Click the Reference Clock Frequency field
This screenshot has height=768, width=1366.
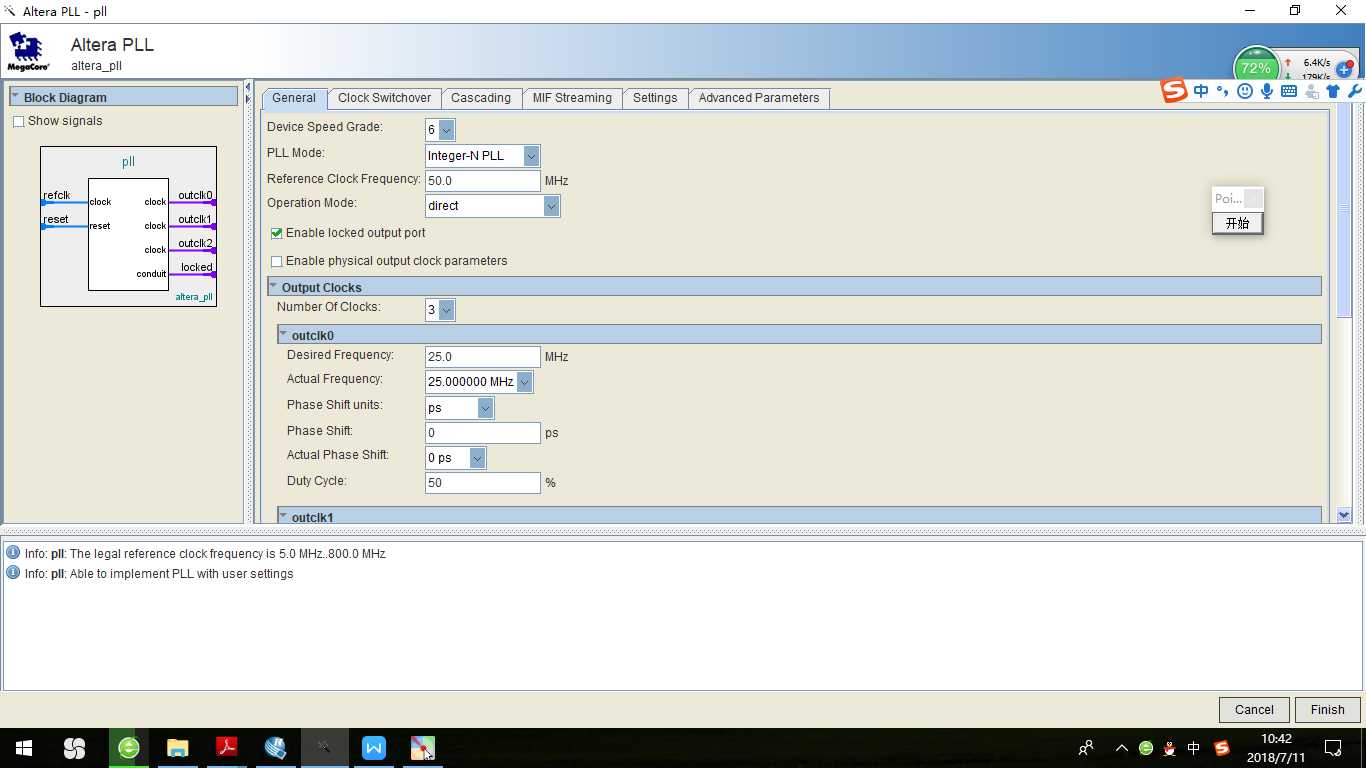coord(483,181)
